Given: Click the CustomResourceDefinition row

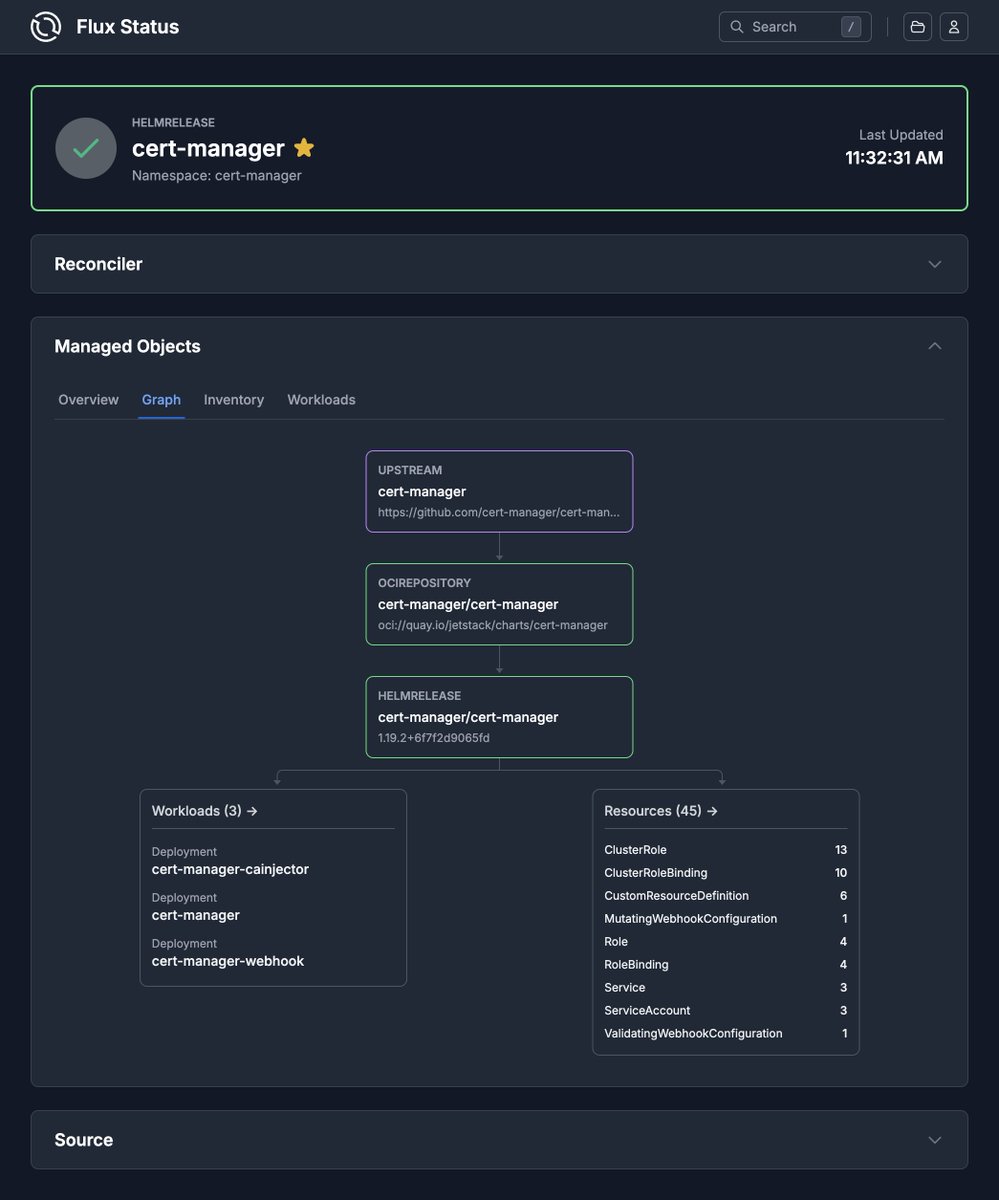Looking at the screenshot, I should click(726, 896).
